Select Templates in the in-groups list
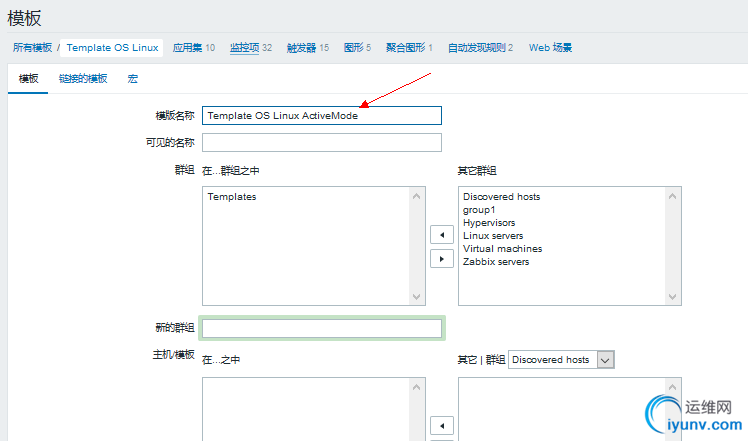The height and width of the screenshot is (441, 748). pos(232,197)
